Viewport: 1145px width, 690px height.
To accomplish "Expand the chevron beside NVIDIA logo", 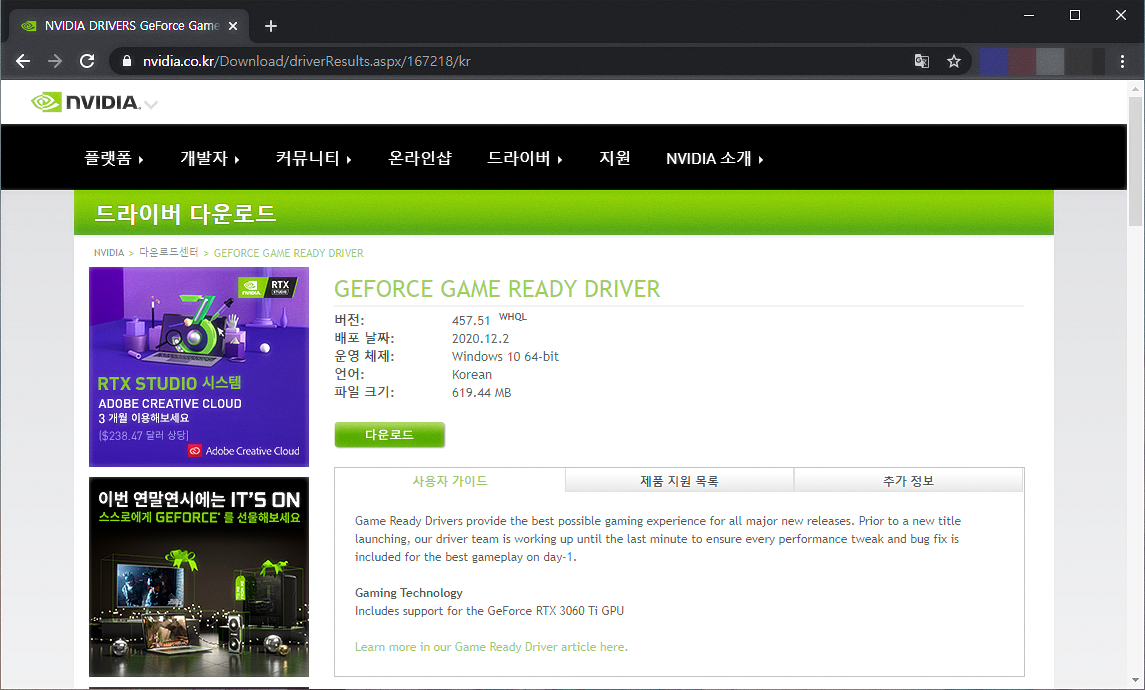I will [x=151, y=104].
